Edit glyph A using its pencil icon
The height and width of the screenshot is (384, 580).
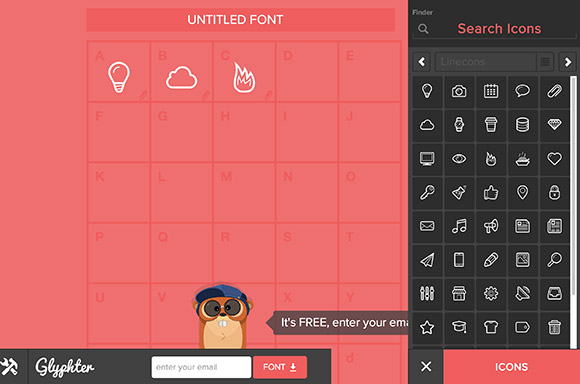pyautogui.click(x=143, y=95)
